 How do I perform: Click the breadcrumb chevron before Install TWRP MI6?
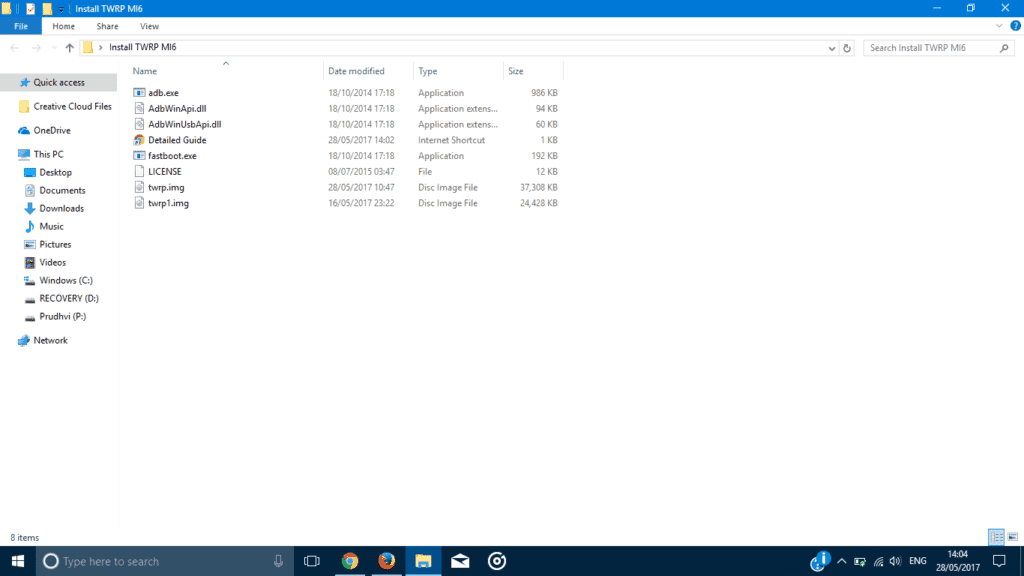101,48
